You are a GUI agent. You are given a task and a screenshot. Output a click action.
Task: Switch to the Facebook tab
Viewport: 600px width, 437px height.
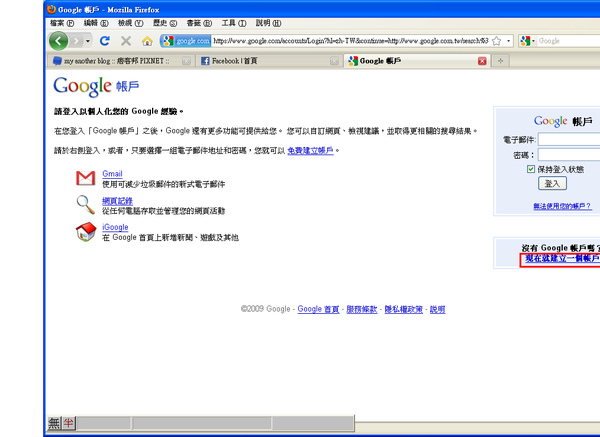[269, 61]
